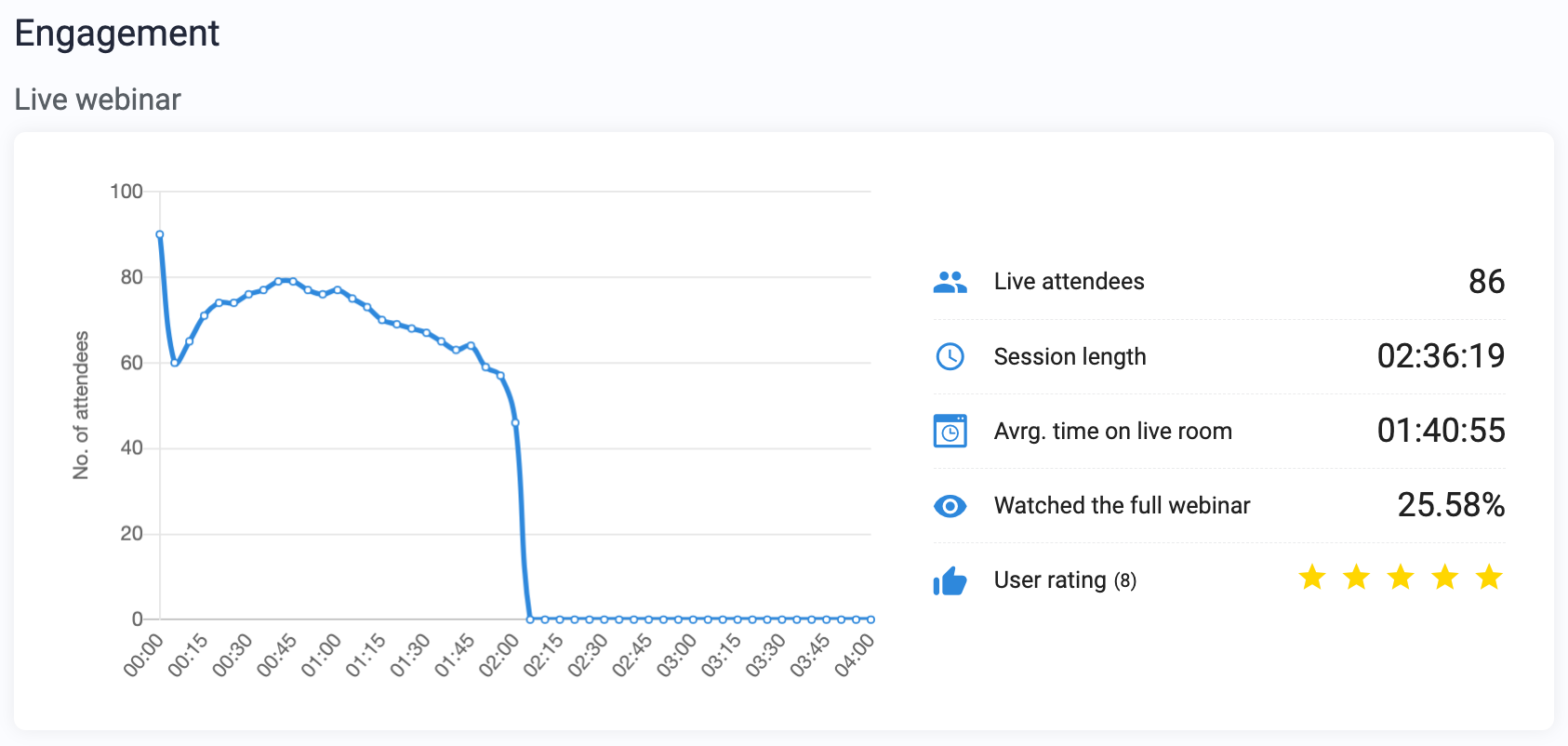Viewport: 1568px width, 746px height.
Task: Click the Session length value 02:36:19
Action: [1441, 356]
